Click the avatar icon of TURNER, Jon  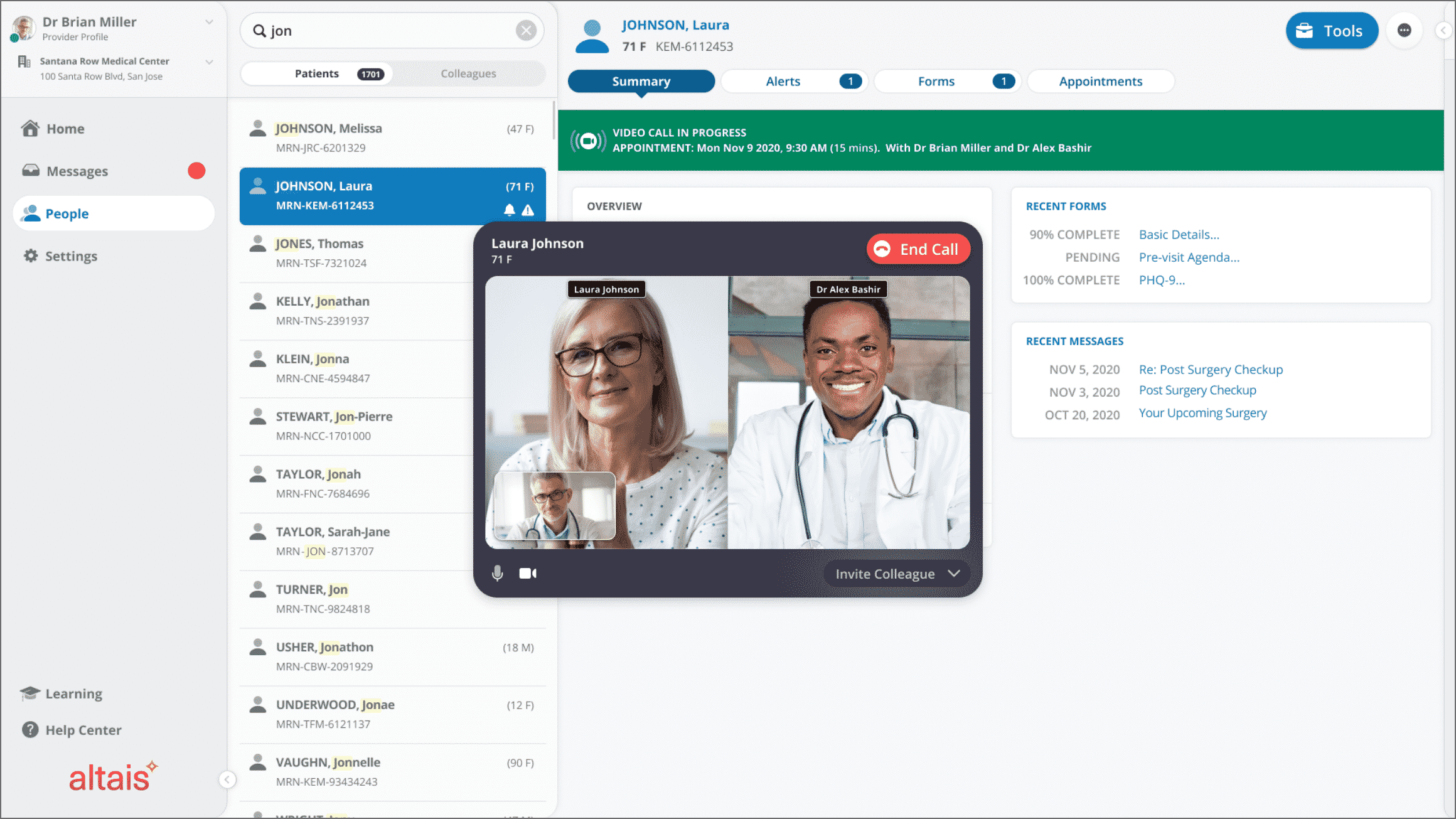coord(258,589)
